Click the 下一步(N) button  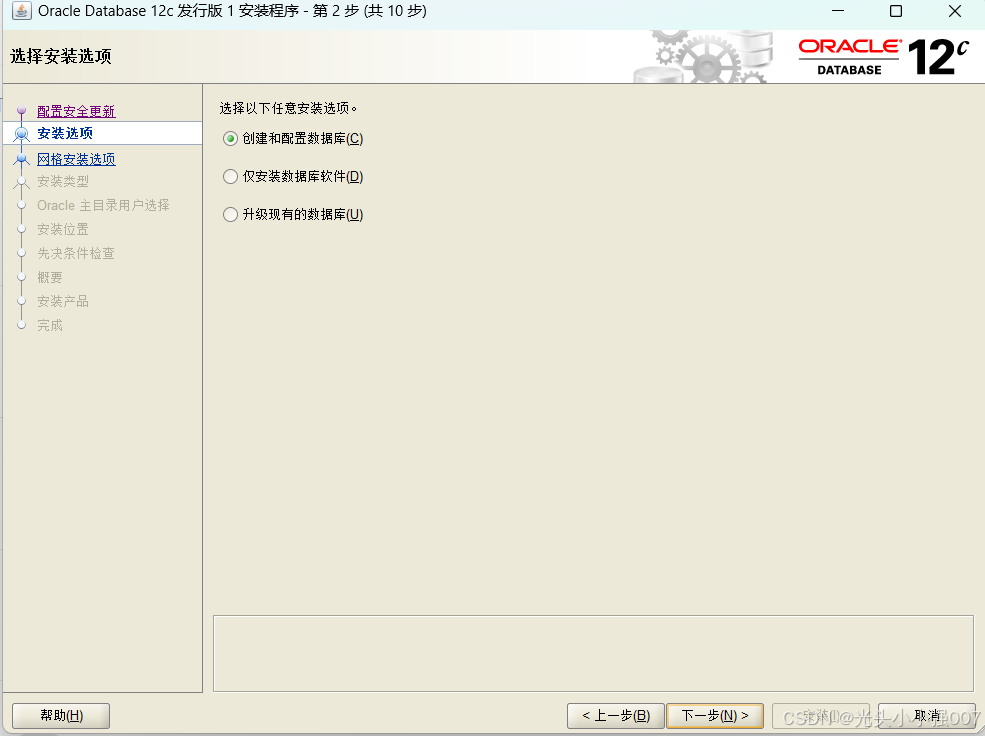pyautogui.click(x=715, y=715)
